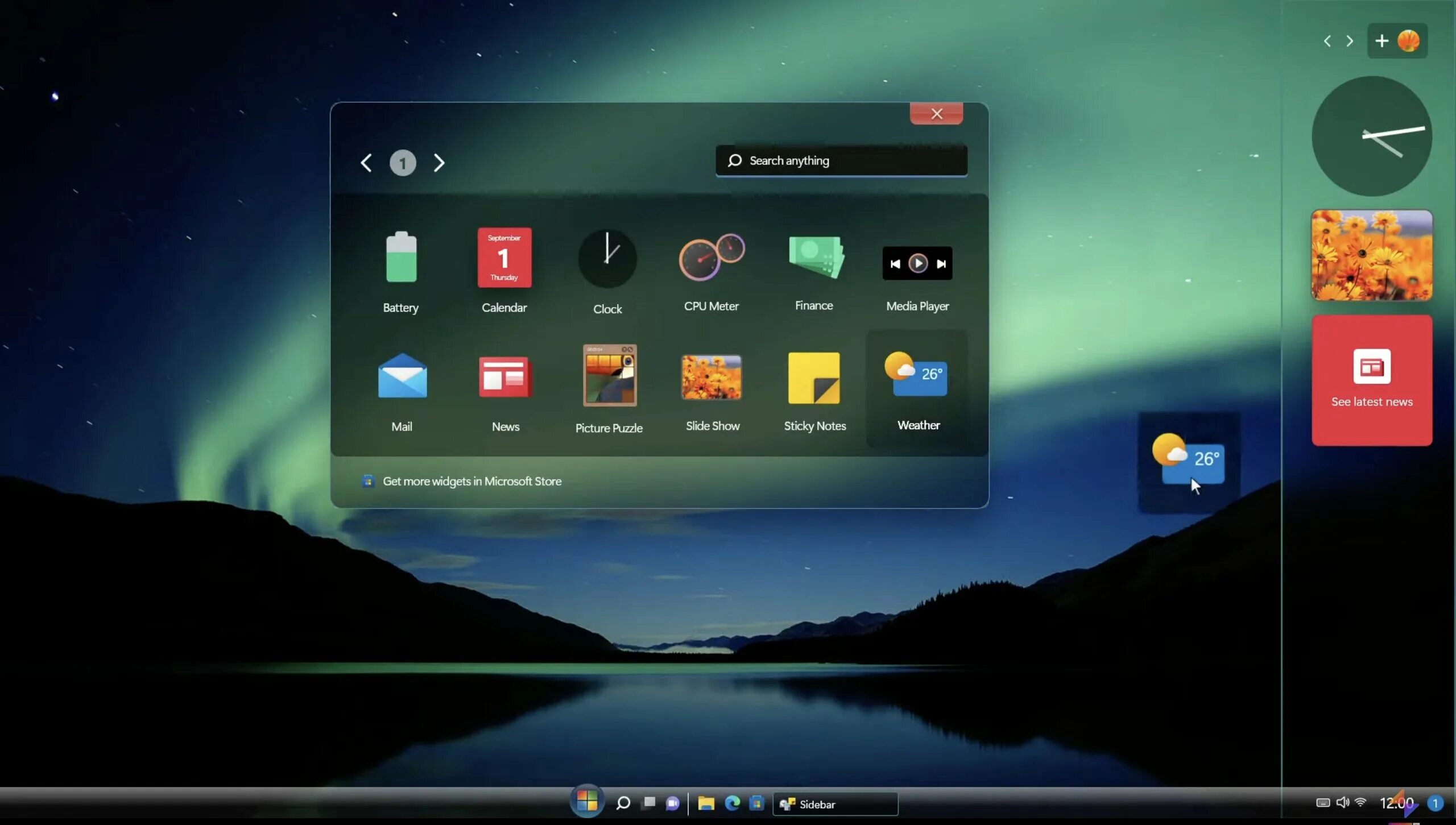
Task: Add the Sticky Notes widget
Action: click(x=814, y=378)
